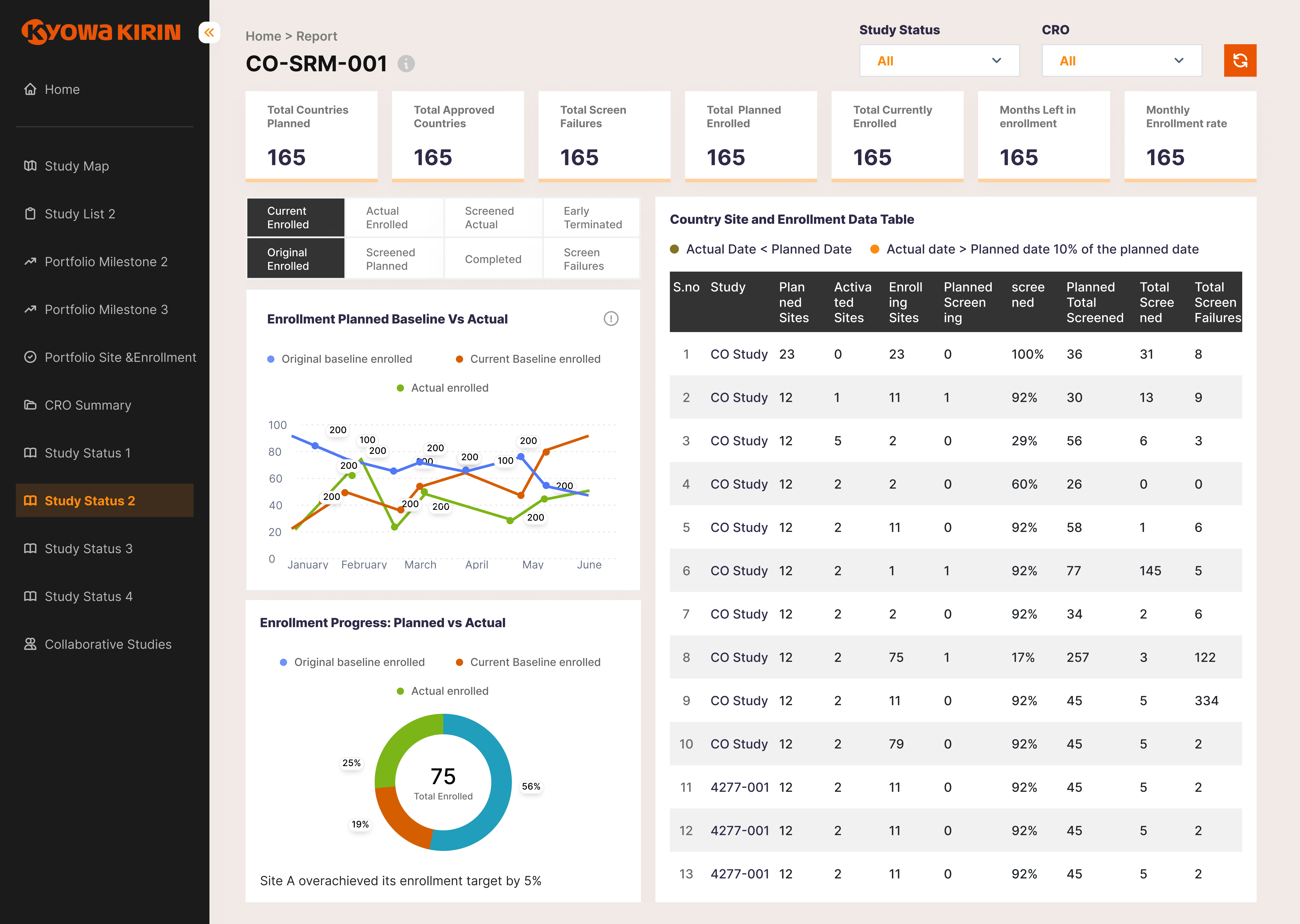Open Study Map in the sidebar
Screen dimensions: 1300x924
click(105, 166)
